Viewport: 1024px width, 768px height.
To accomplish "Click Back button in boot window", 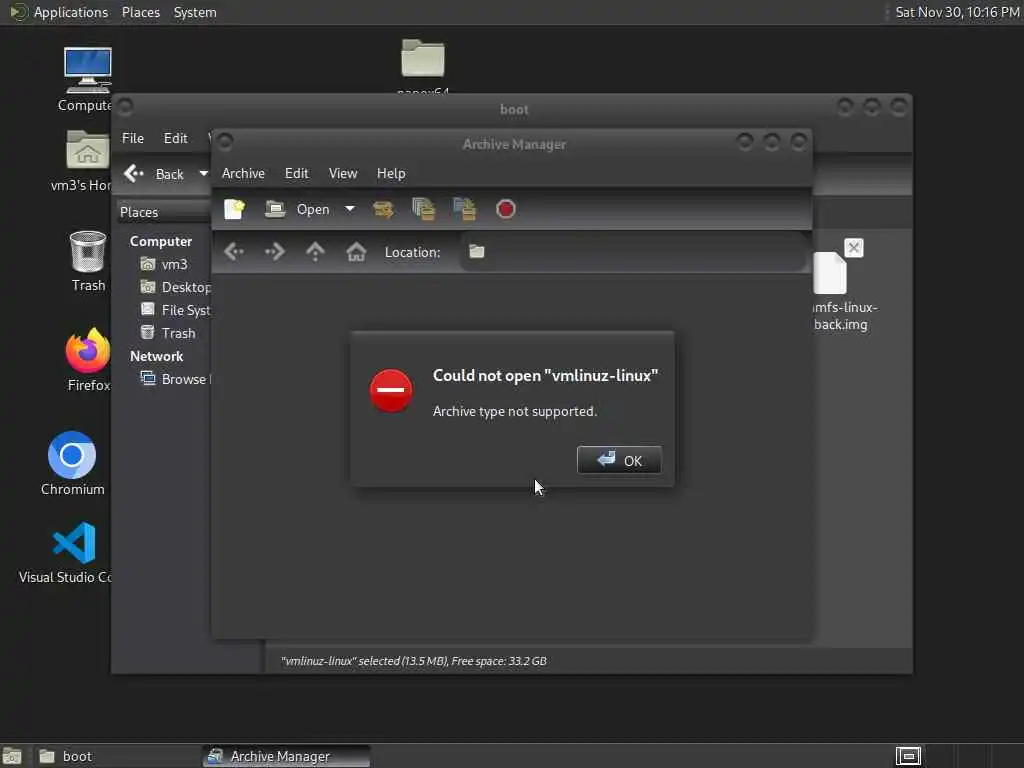I will [154, 174].
